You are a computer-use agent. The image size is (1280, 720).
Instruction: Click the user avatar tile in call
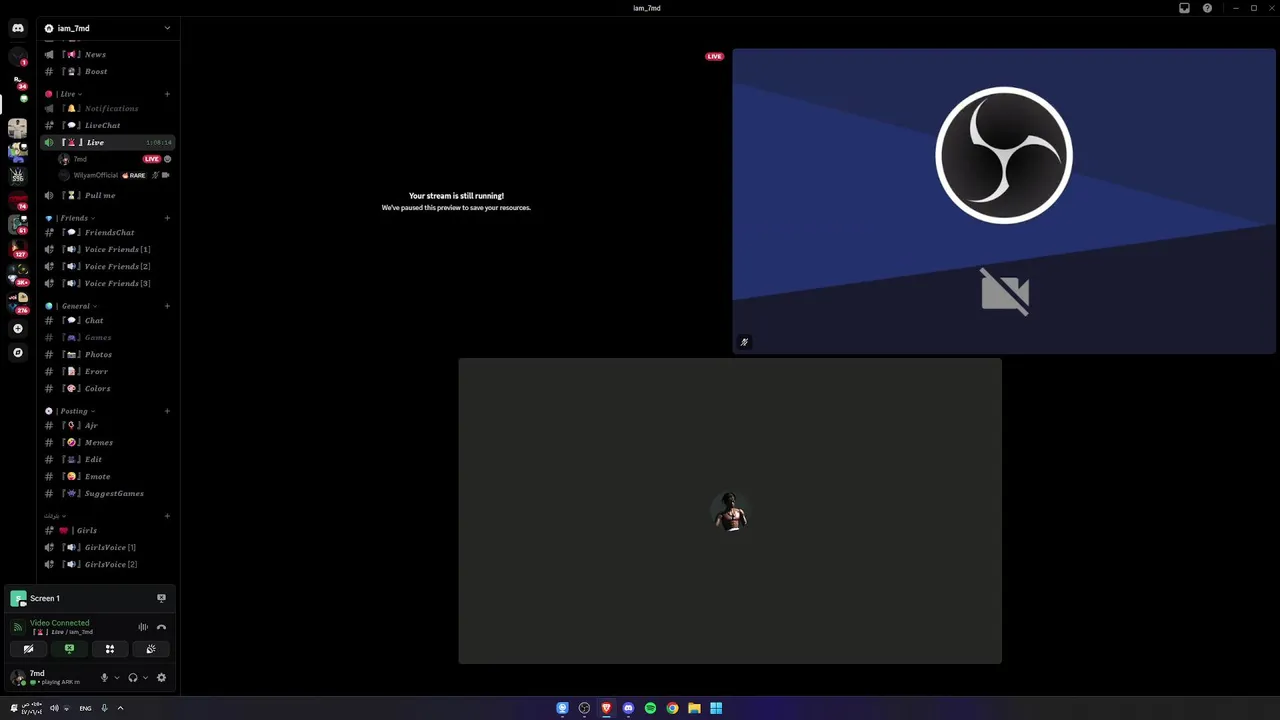click(x=730, y=511)
